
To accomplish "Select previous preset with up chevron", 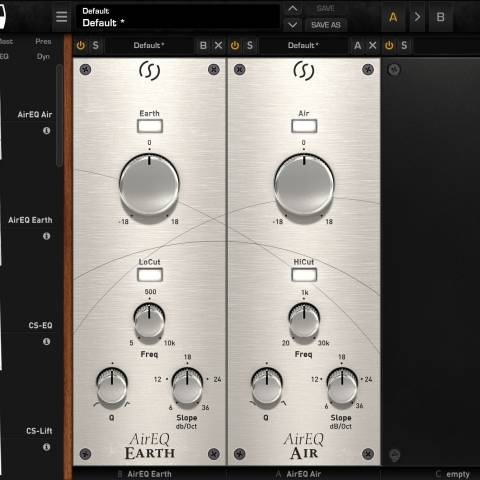I will 292,9.
